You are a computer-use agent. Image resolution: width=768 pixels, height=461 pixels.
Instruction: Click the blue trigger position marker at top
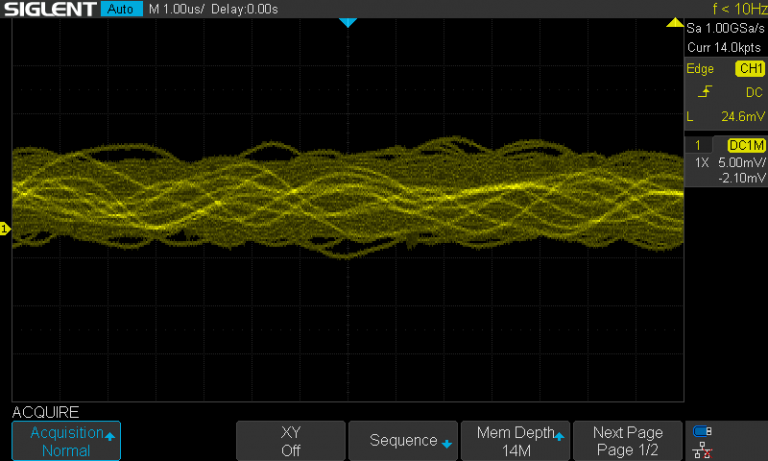(x=348, y=22)
